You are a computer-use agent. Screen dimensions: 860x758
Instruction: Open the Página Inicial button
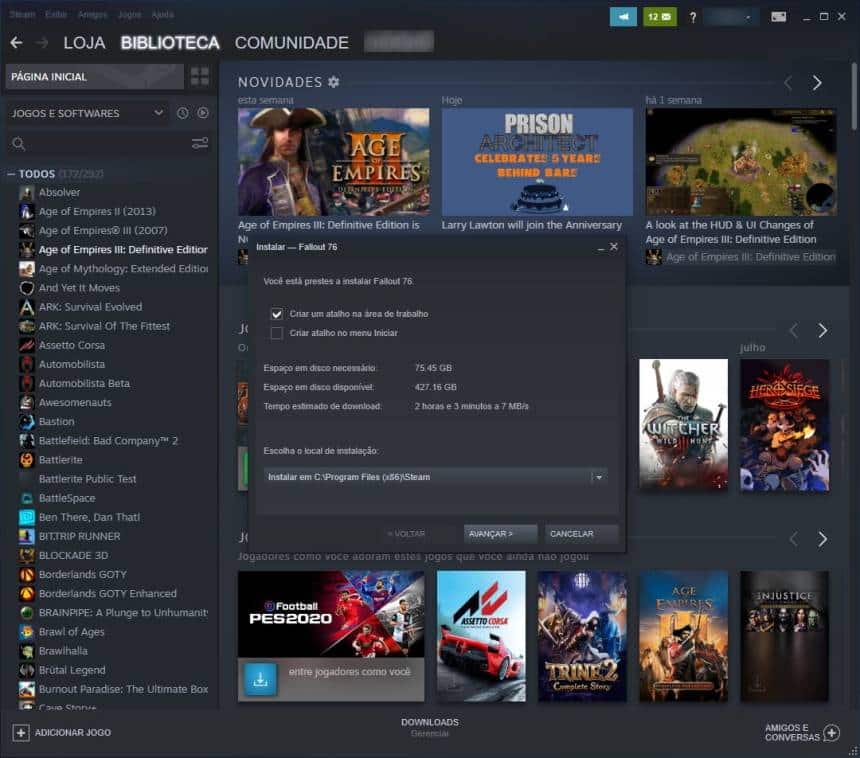[95, 77]
